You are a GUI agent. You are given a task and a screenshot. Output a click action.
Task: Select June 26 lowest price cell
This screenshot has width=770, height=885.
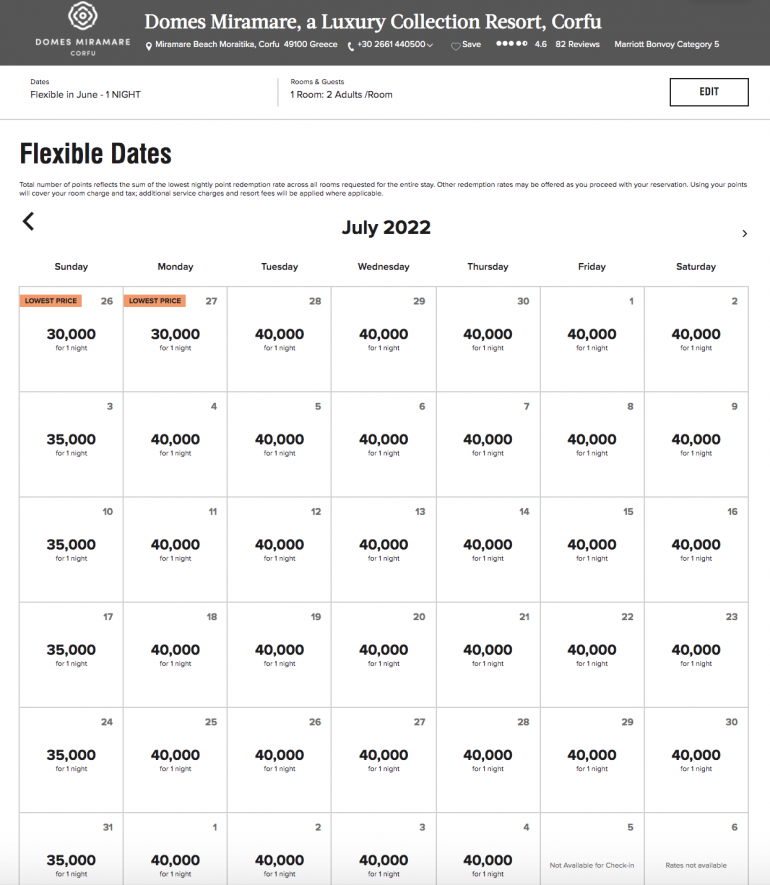(x=71, y=339)
